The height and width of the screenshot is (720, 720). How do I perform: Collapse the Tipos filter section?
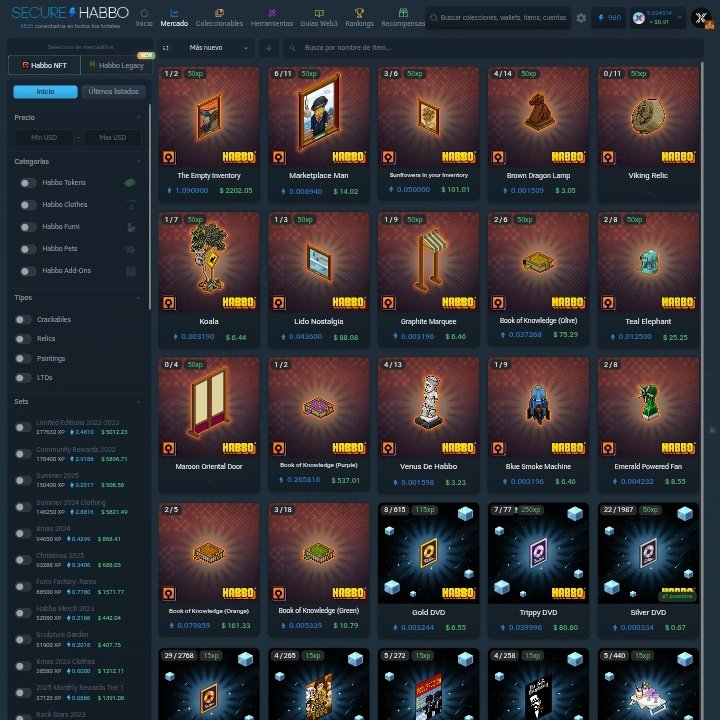click(x=139, y=298)
